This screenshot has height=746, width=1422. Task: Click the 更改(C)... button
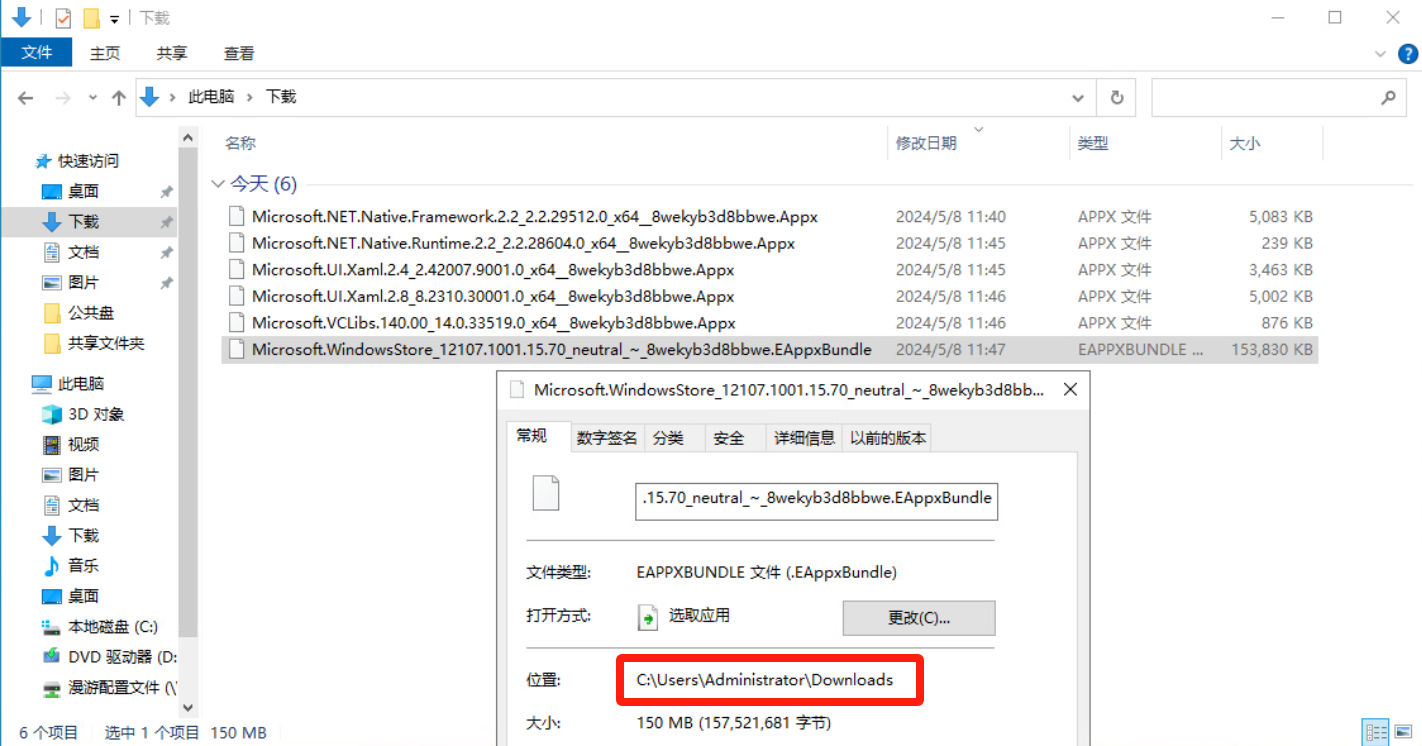[918, 618]
